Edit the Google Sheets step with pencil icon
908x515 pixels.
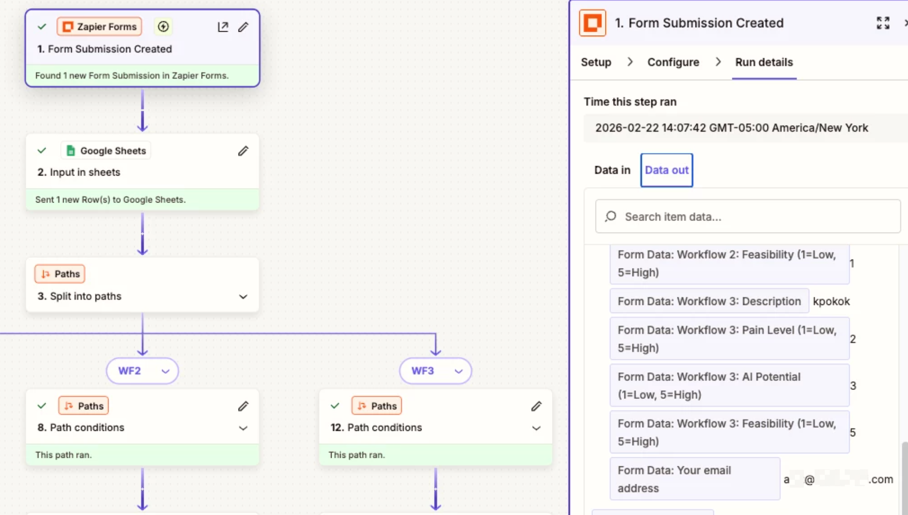point(243,151)
